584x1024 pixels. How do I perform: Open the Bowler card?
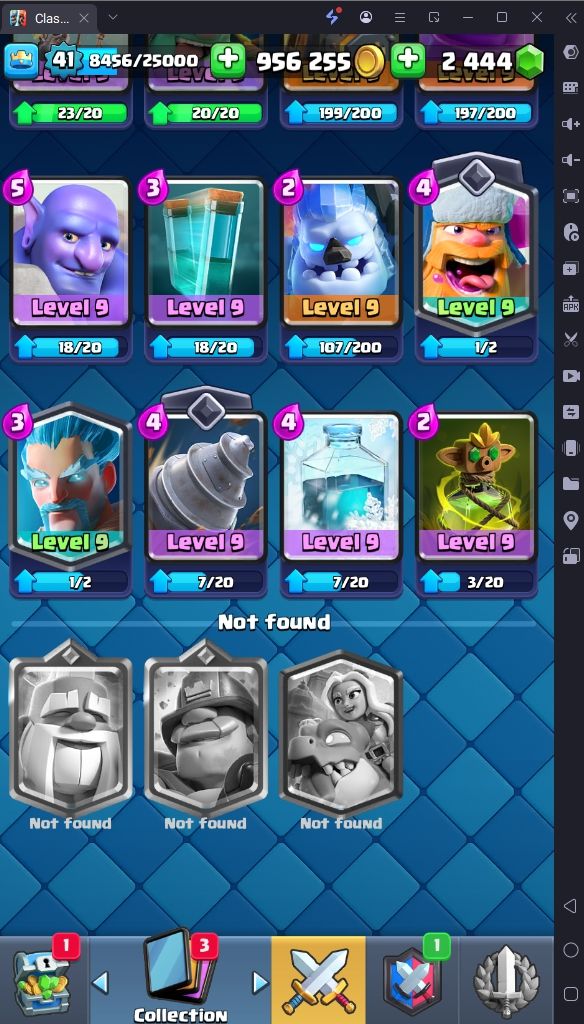click(x=71, y=252)
